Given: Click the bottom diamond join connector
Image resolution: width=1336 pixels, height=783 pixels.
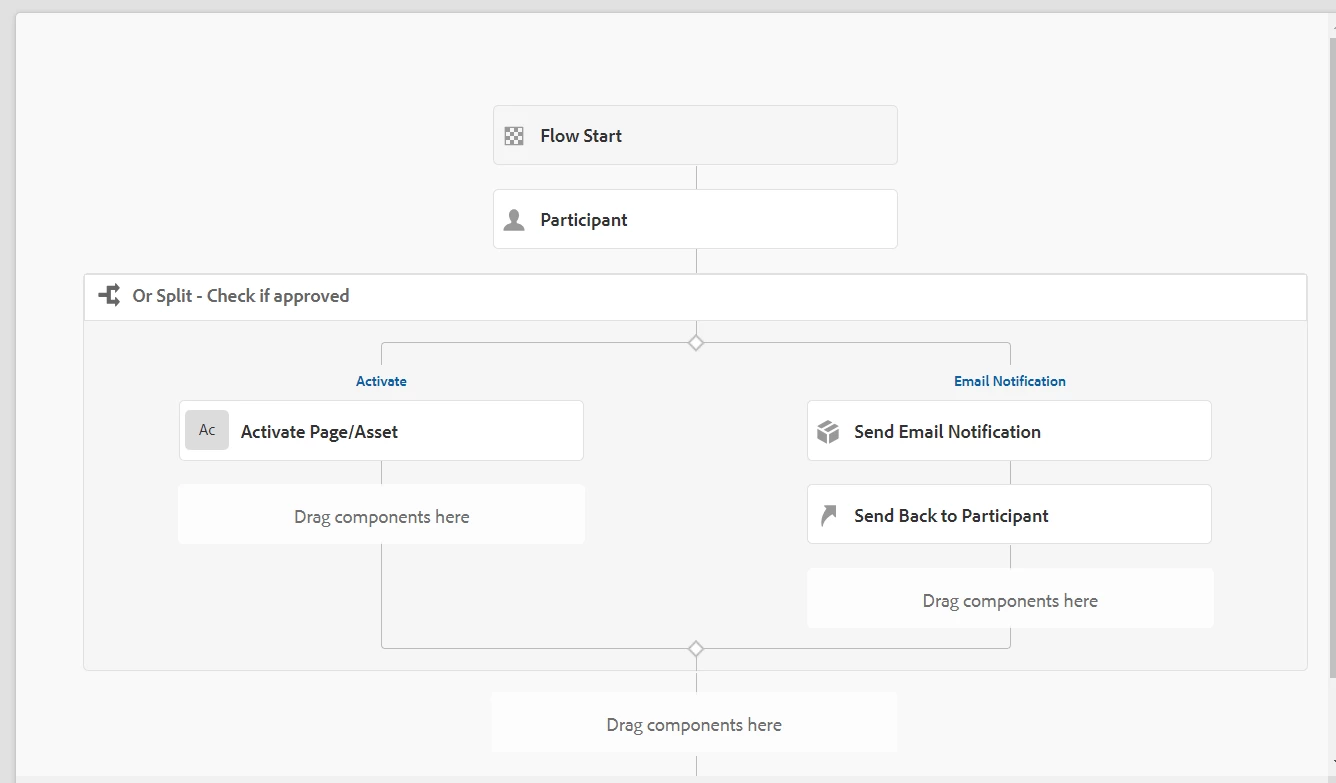Looking at the screenshot, I should point(696,649).
